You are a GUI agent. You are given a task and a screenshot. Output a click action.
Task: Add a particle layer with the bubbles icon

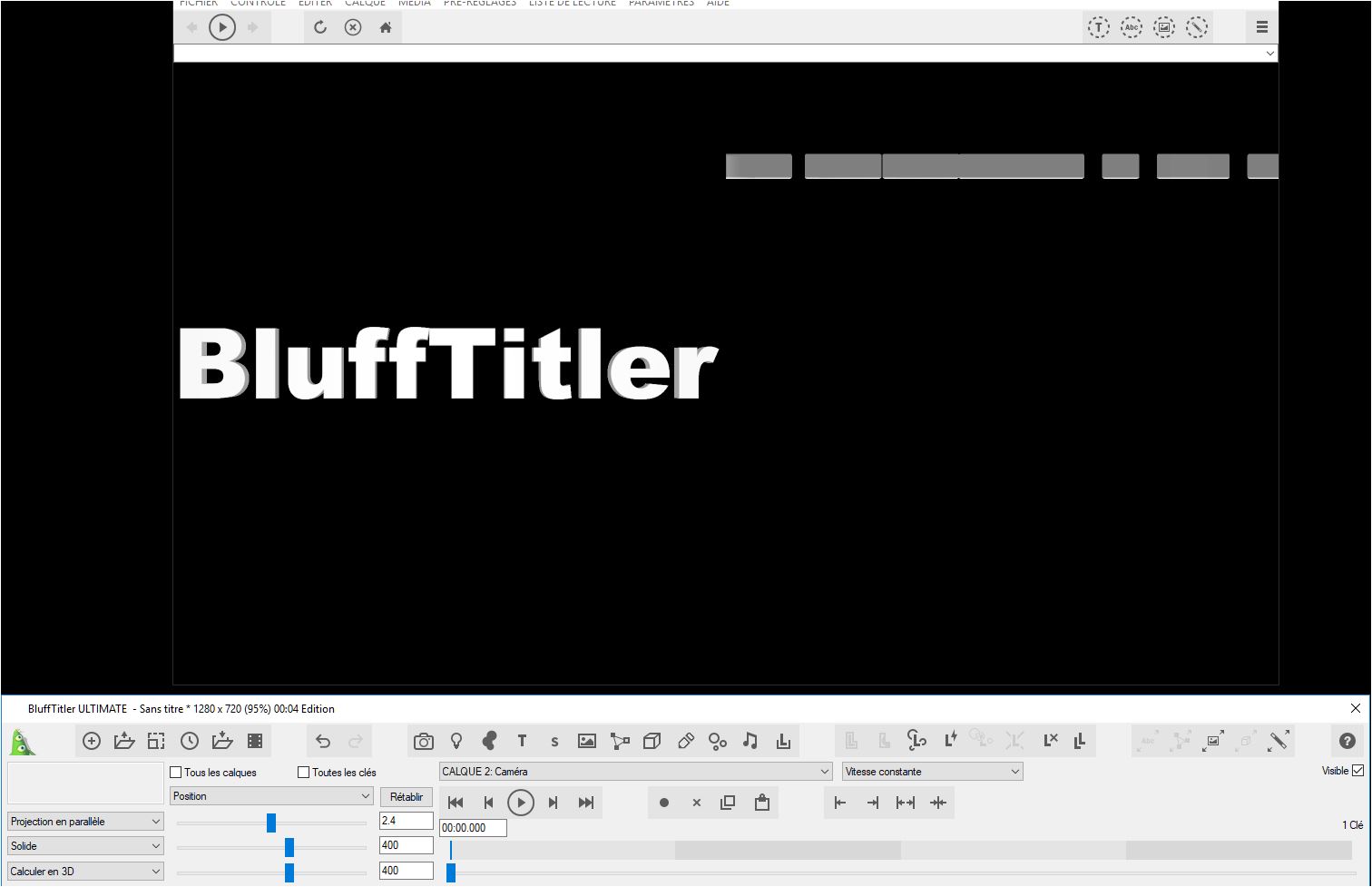tap(718, 741)
